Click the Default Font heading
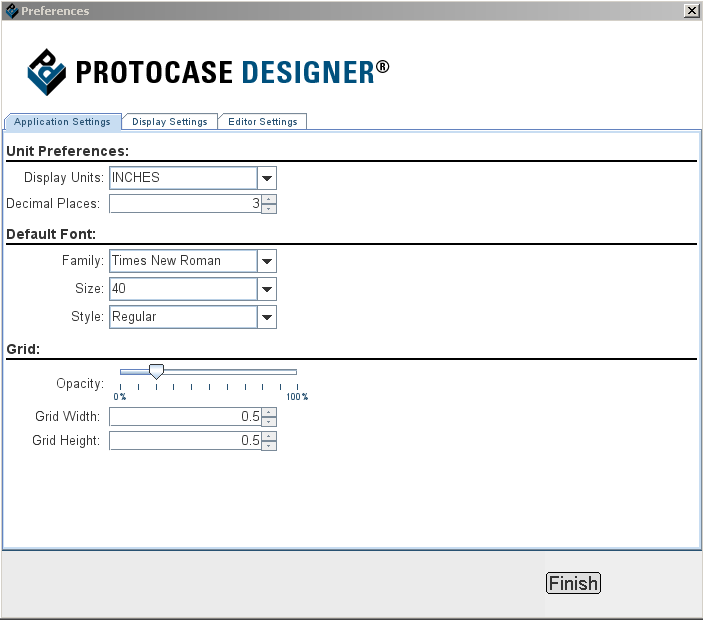703x620 pixels. (51, 234)
